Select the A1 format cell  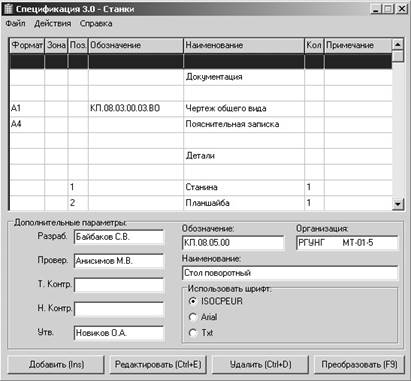27,108
